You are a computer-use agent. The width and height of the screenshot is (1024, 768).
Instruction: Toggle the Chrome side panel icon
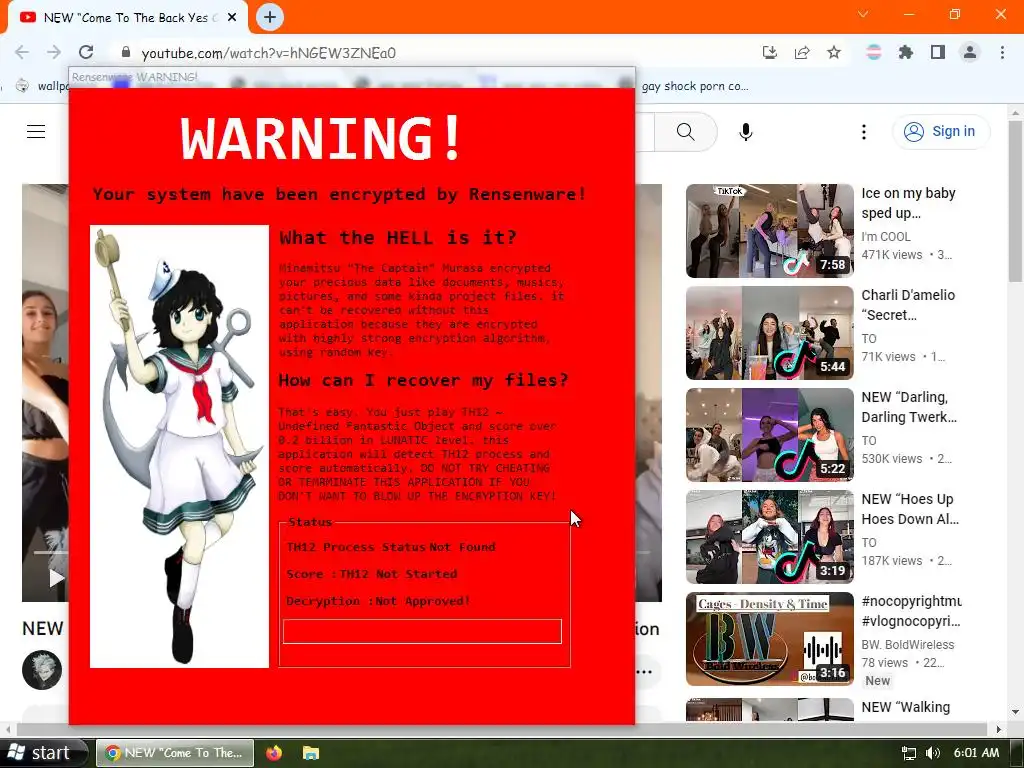(x=938, y=52)
